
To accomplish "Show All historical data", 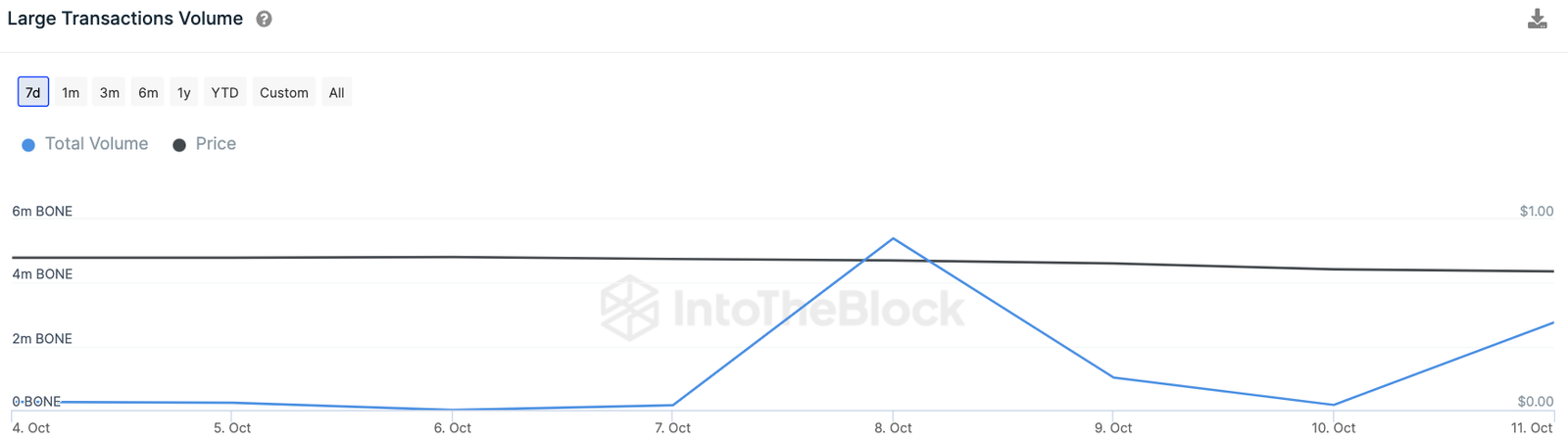I will pos(337,92).
